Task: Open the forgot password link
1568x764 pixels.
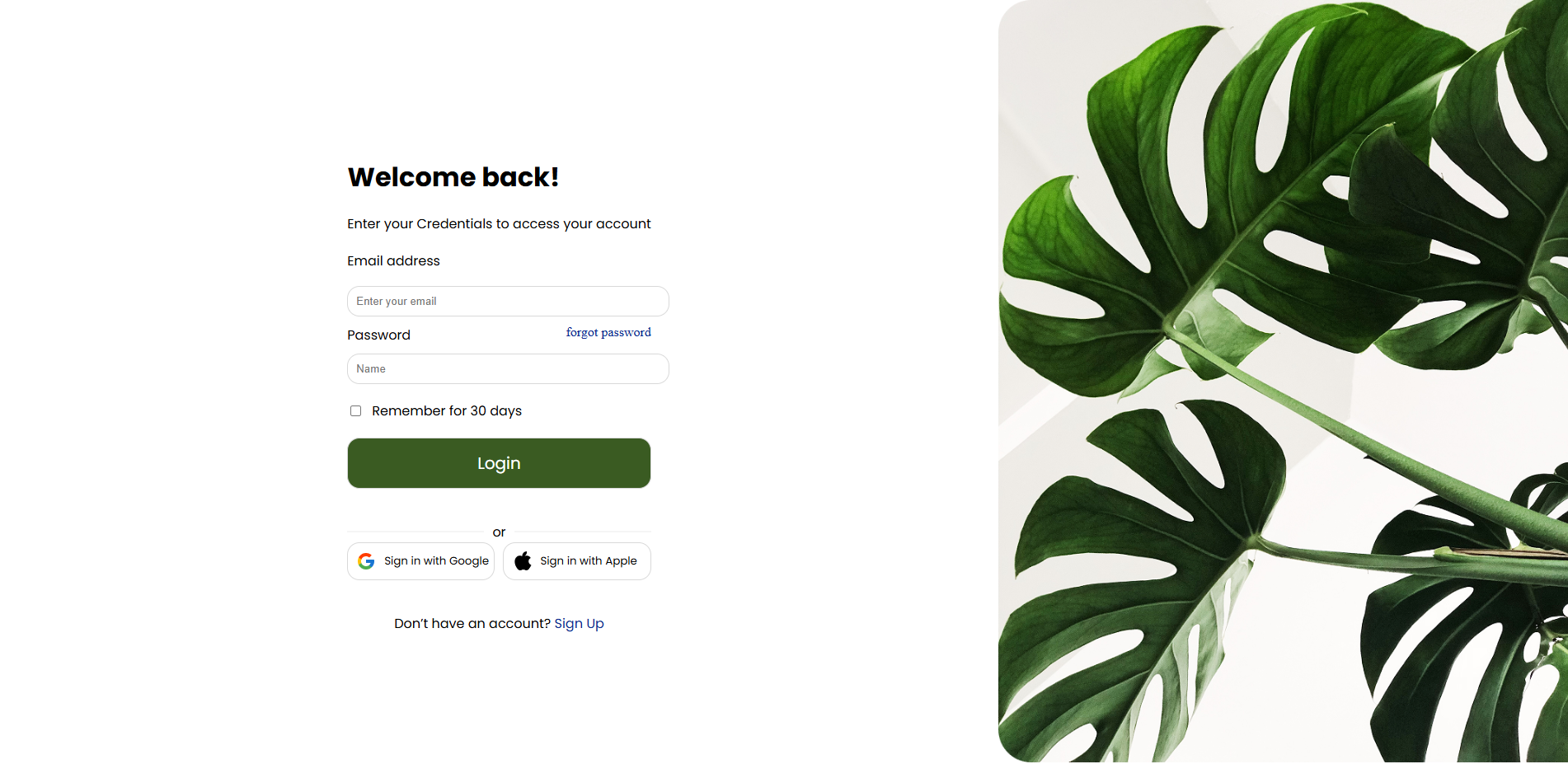Action: [x=608, y=333]
